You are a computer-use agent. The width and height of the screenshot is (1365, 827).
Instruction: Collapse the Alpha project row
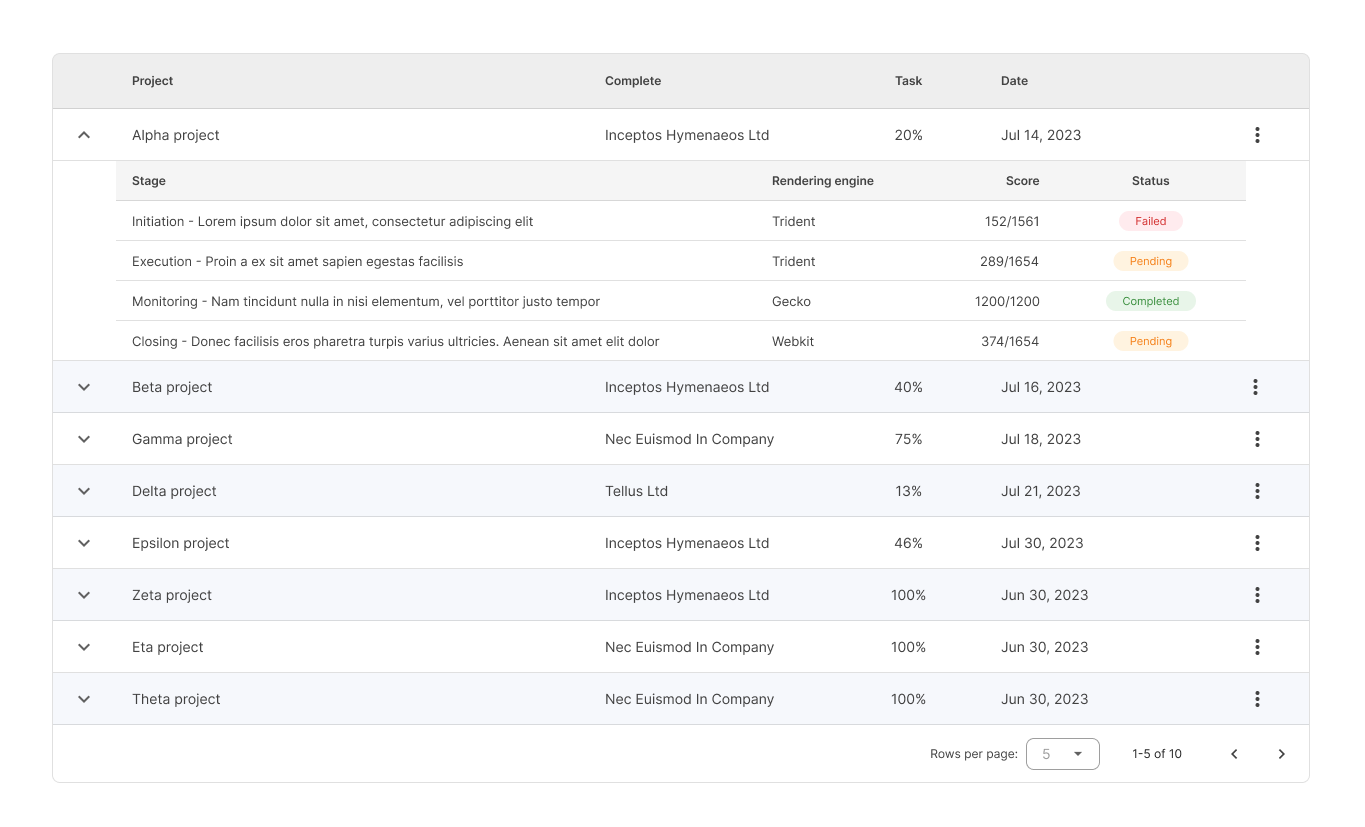[84, 135]
